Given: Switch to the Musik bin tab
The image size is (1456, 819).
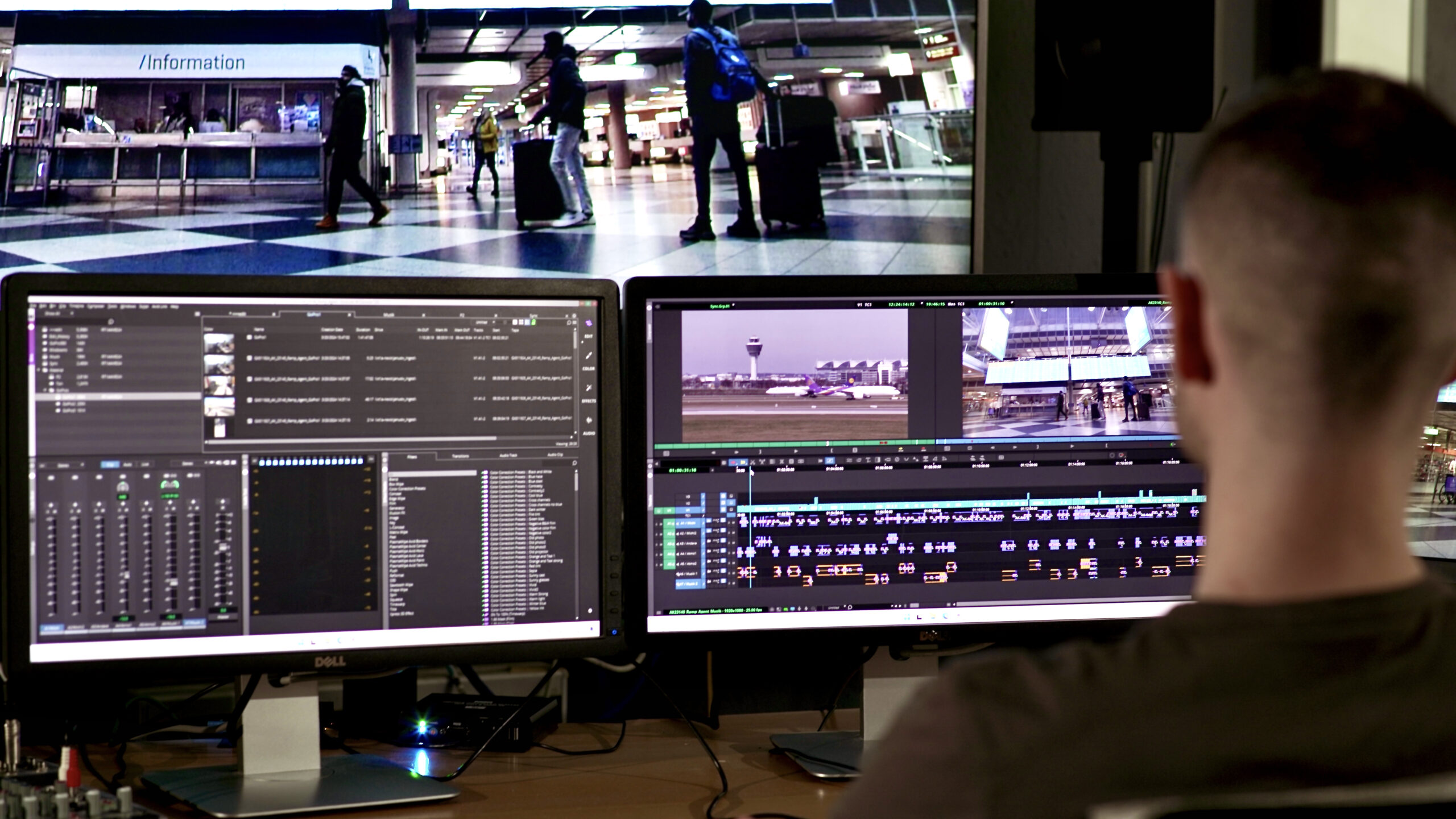Looking at the screenshot, I should [388, 315].
